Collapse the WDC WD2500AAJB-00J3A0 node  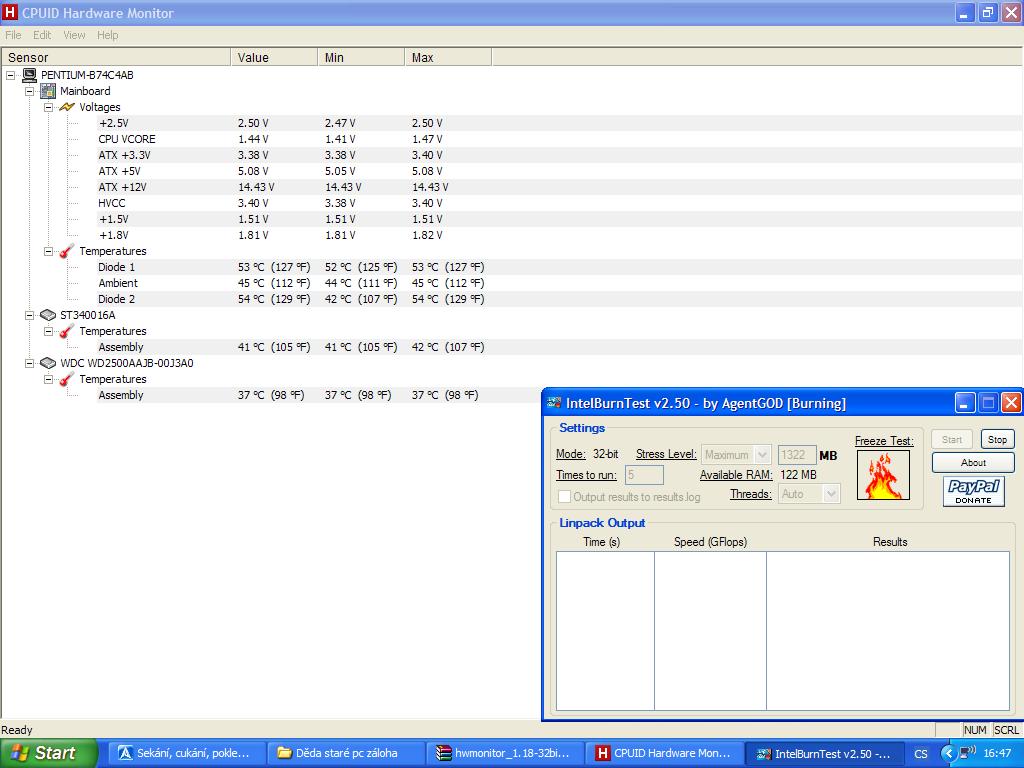tap(29, 363)
